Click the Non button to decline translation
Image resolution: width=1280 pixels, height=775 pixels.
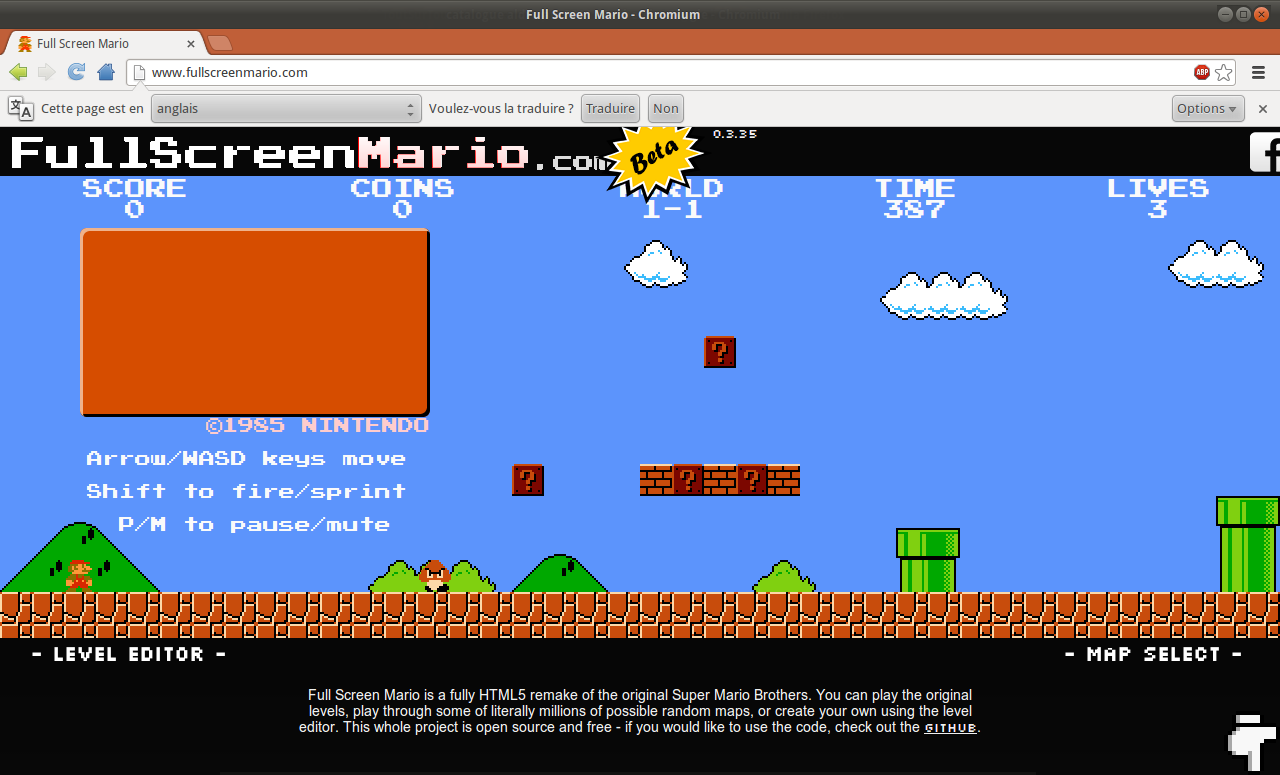coord(666,109)
